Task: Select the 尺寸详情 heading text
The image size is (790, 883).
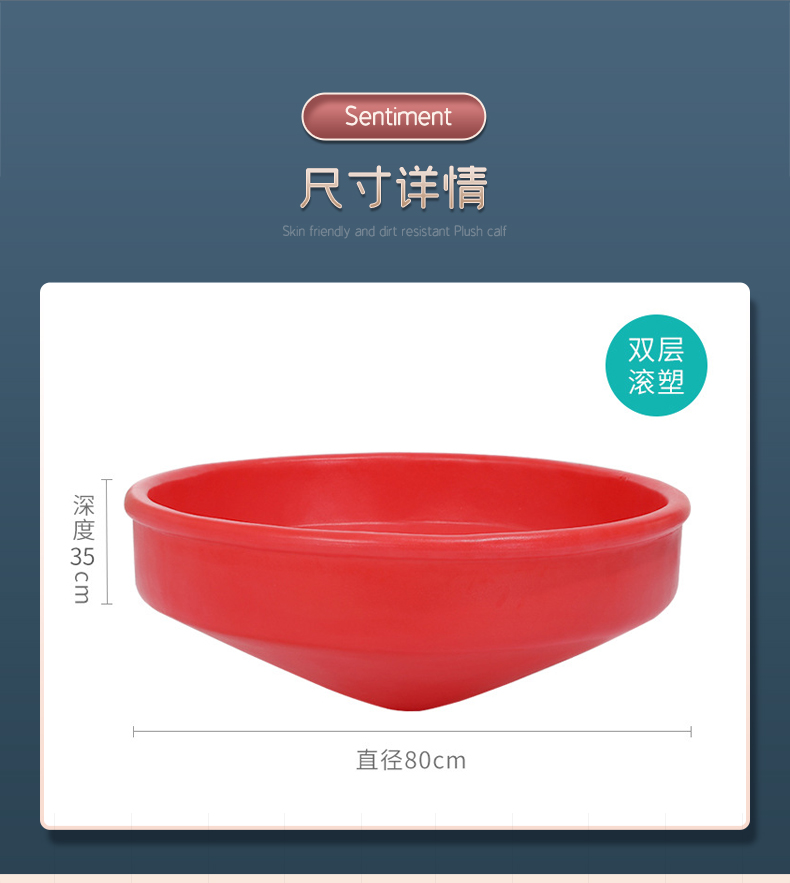Action: pos(394,188)
